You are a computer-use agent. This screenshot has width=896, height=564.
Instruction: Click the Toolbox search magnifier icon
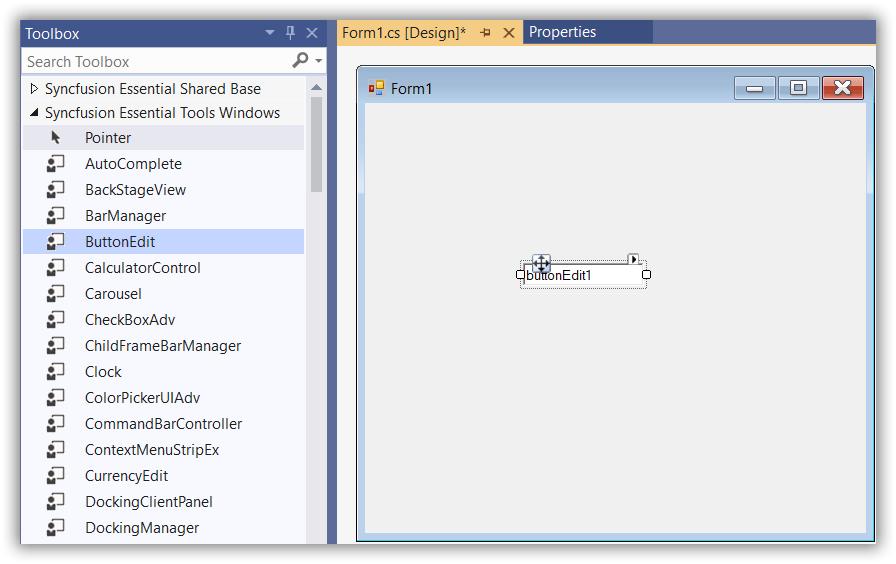pos(300,60)
